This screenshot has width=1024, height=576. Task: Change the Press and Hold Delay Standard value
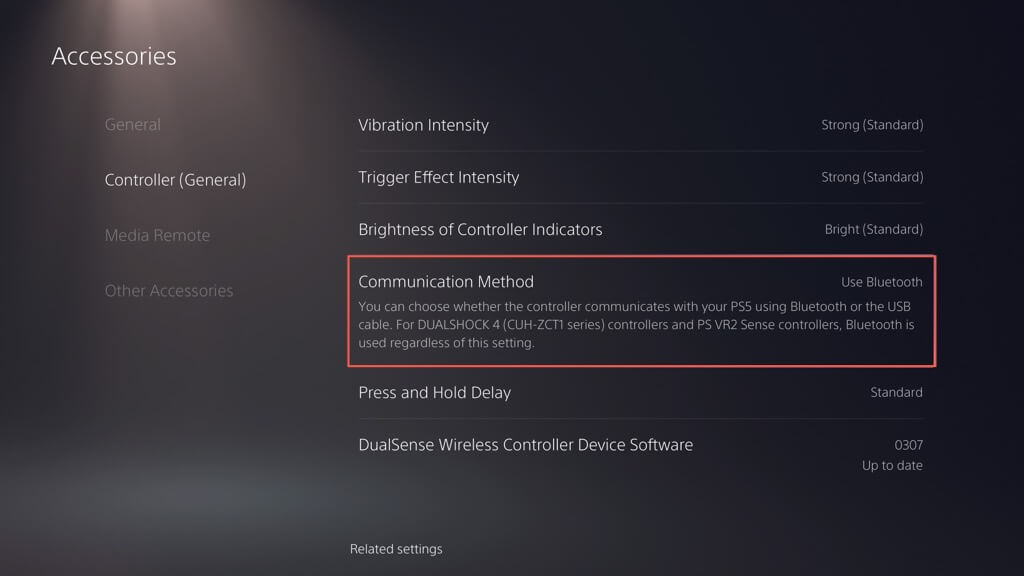(x=896, y=392)
